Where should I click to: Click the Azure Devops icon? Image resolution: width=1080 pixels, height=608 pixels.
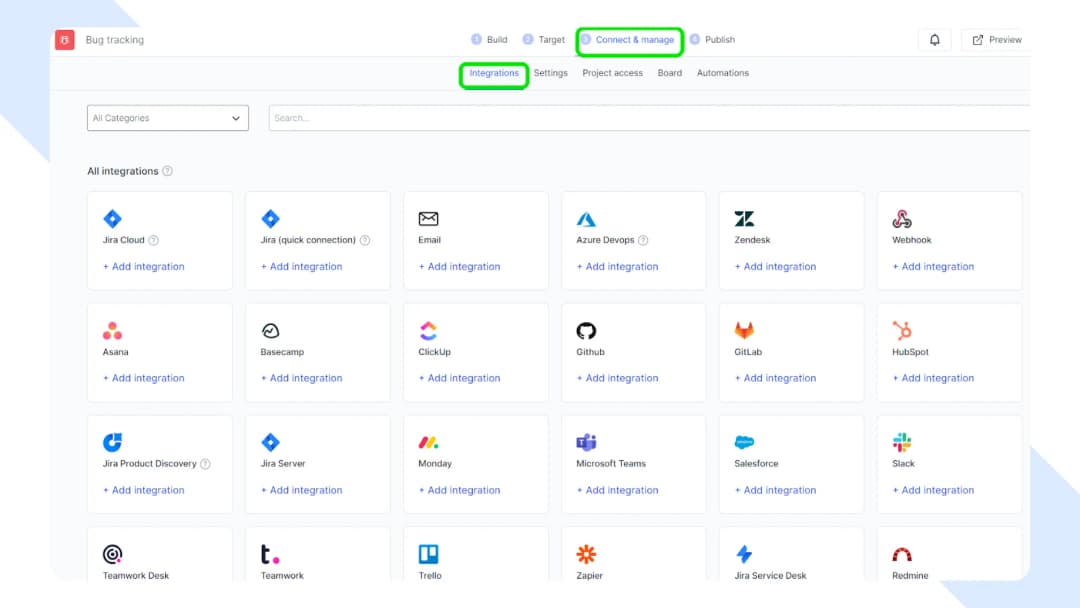(x=586, y=218)
